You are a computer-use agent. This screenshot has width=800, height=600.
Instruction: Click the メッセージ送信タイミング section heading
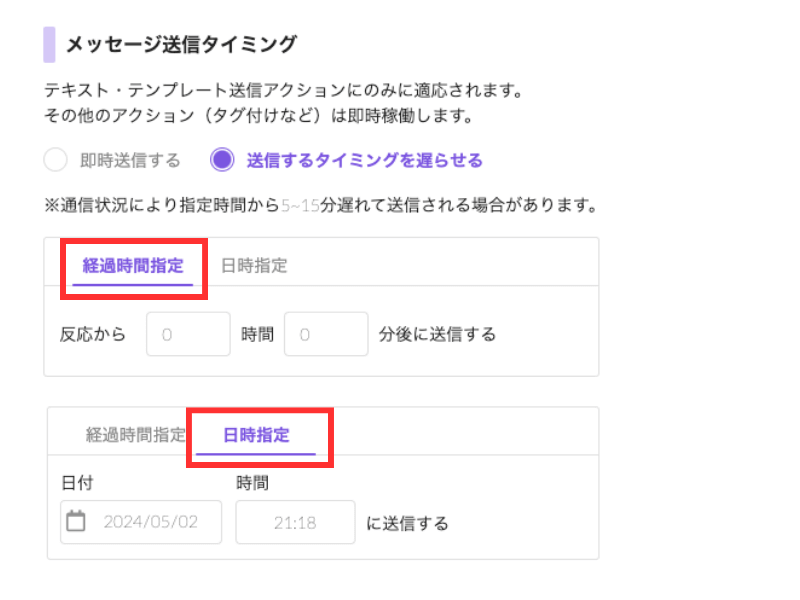point(181,44)
